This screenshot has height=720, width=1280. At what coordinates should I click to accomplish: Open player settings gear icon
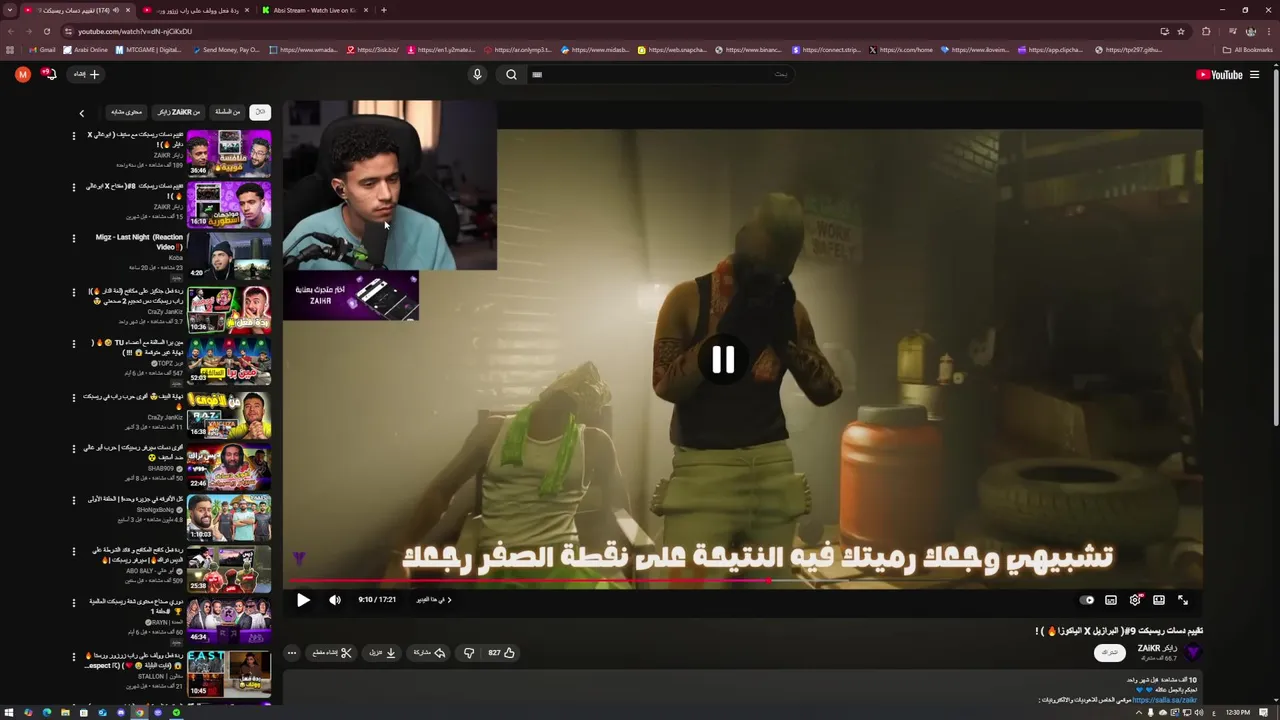[x=1135, y=600]
